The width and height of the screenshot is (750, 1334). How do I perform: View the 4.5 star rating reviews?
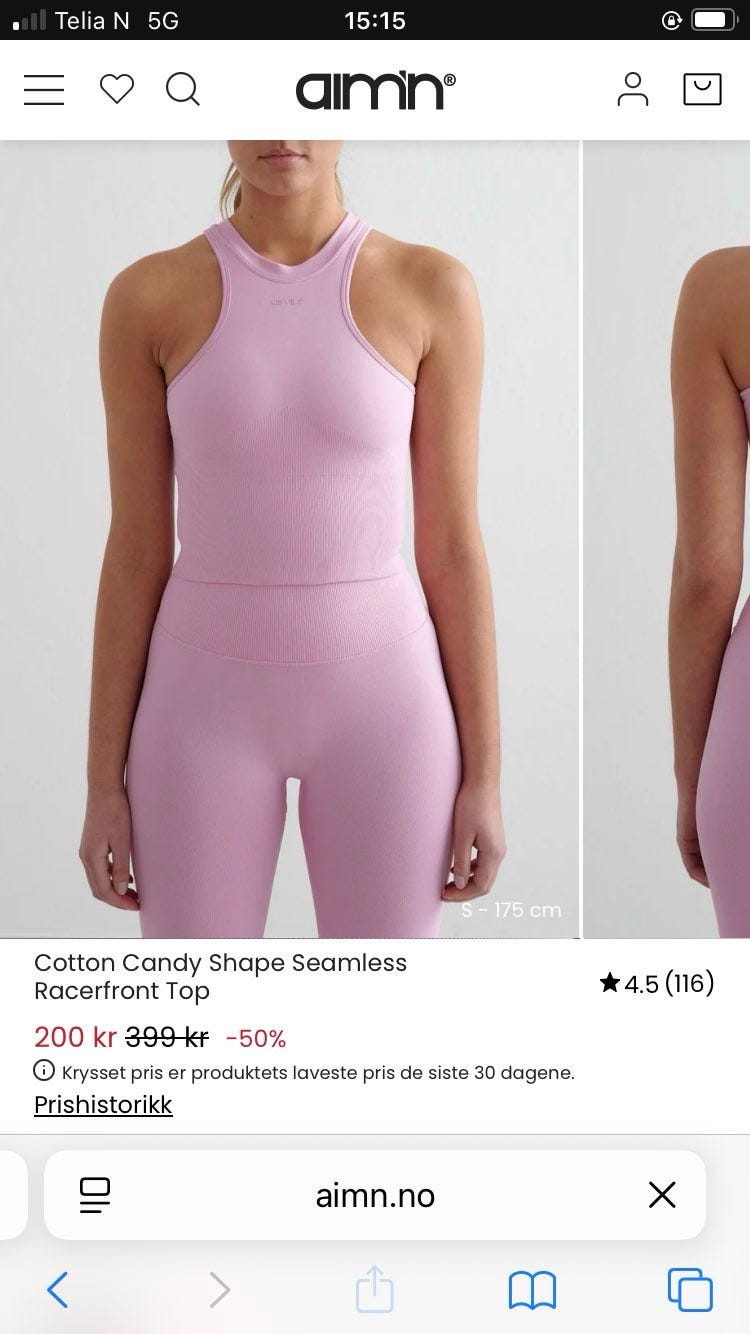pos(657,984)
